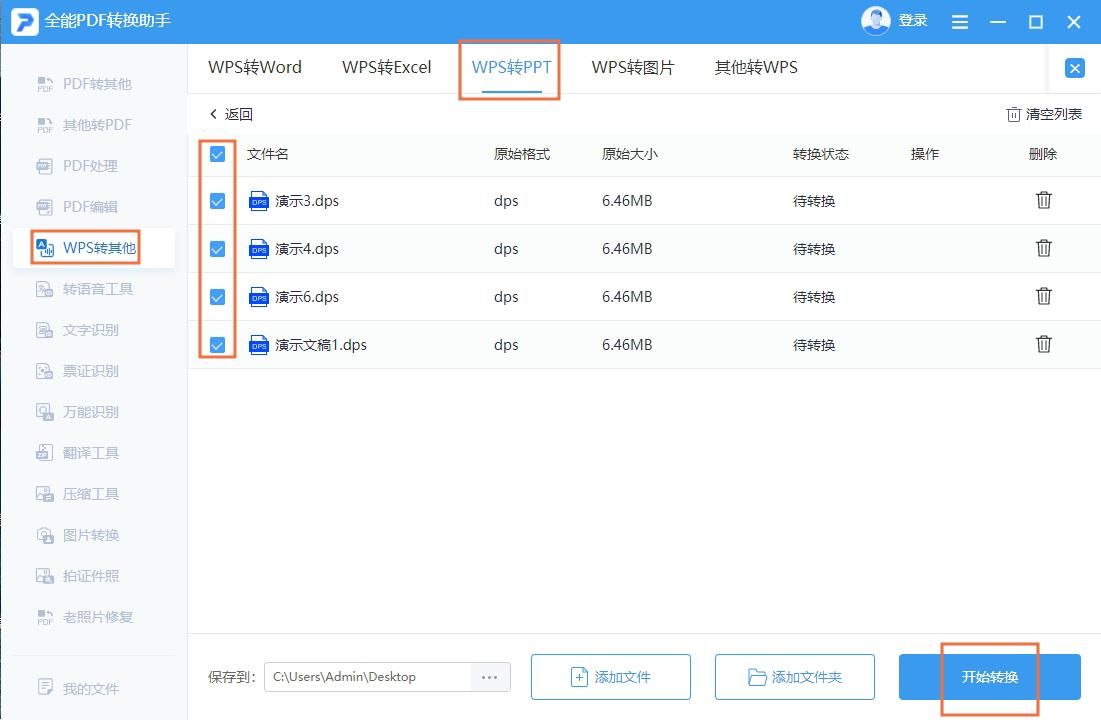Switch to the WPS转Word tab
The width and height of the screenshot is (1101, 720).
pyautogui.click(x=255, y=67)
